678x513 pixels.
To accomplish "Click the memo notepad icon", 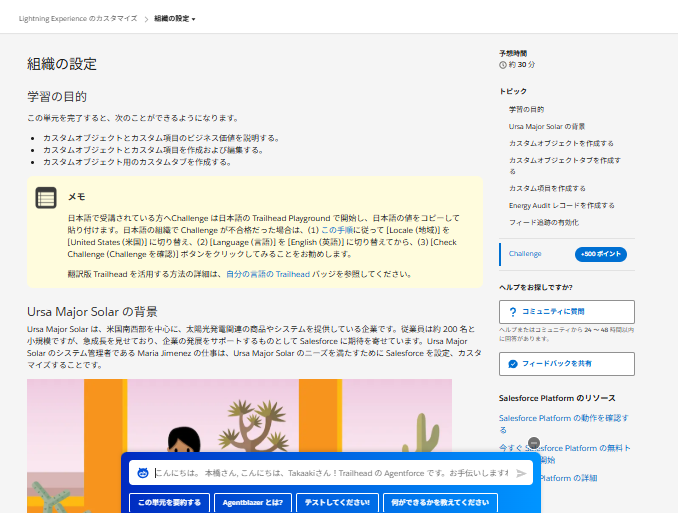I will pos(46,198).
